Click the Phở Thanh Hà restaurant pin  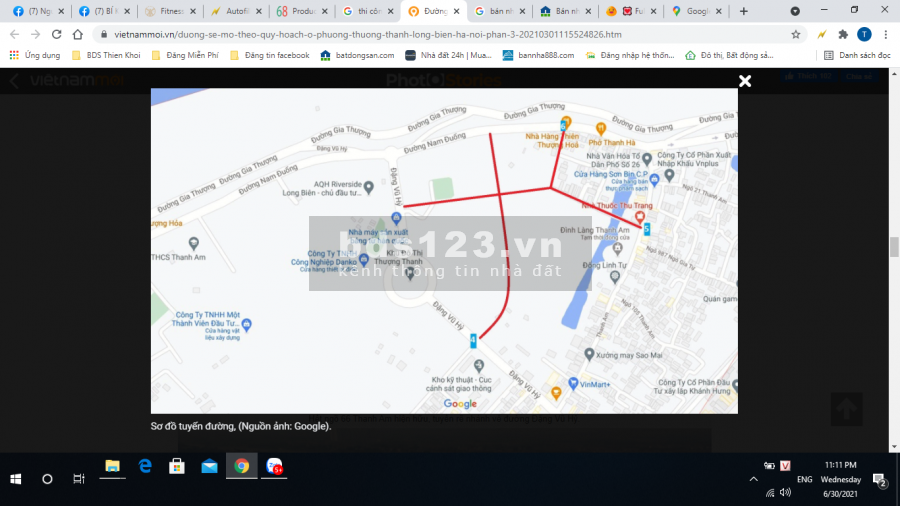[600, 129]
